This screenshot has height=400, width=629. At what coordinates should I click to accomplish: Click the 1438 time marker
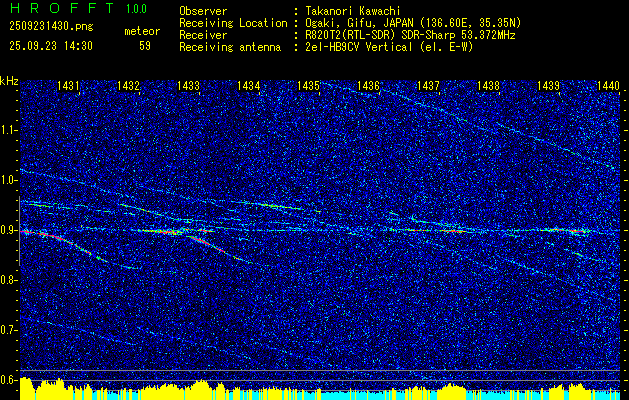(488, 85)
